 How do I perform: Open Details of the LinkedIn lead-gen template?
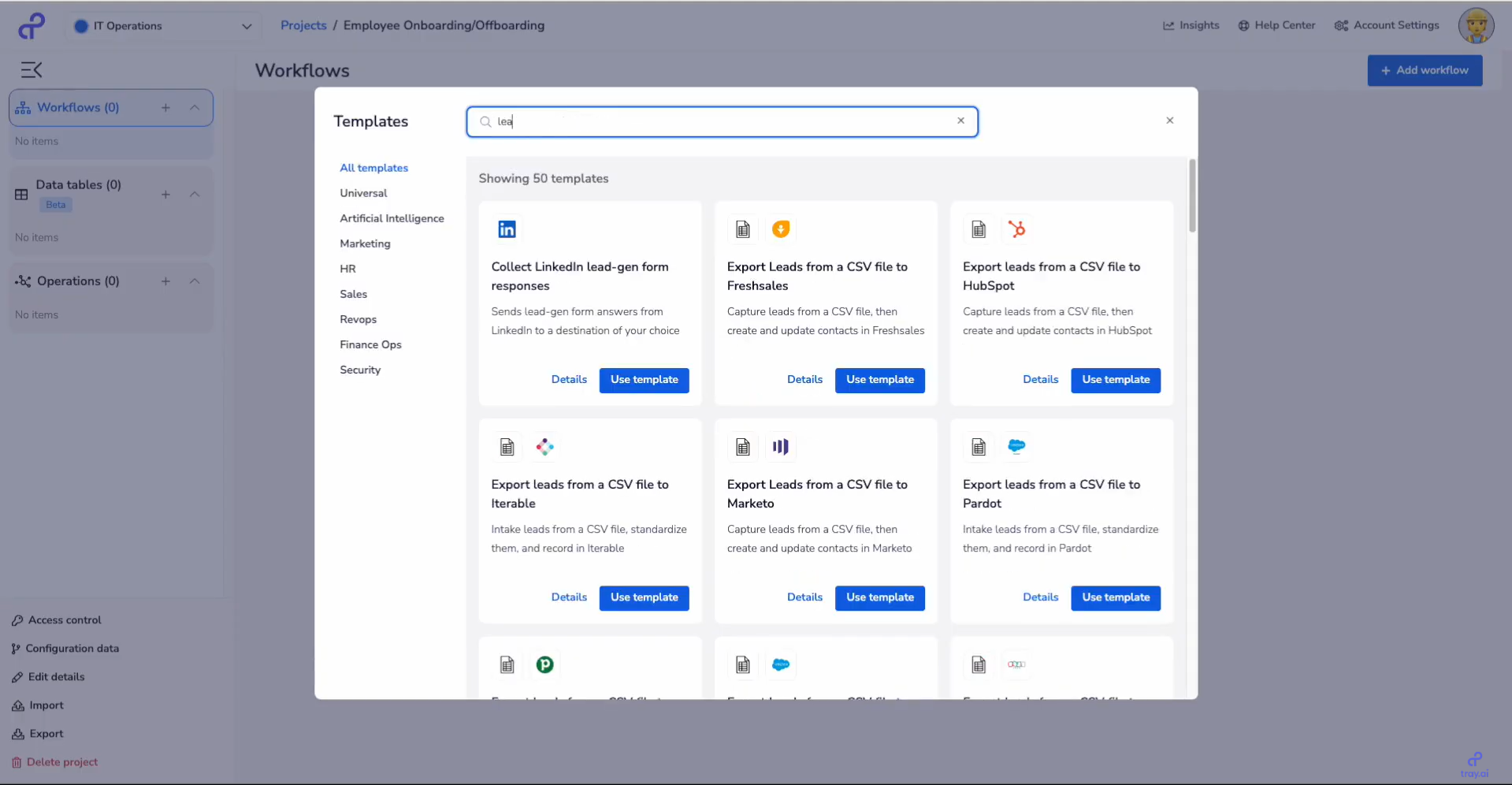(569, 379)
